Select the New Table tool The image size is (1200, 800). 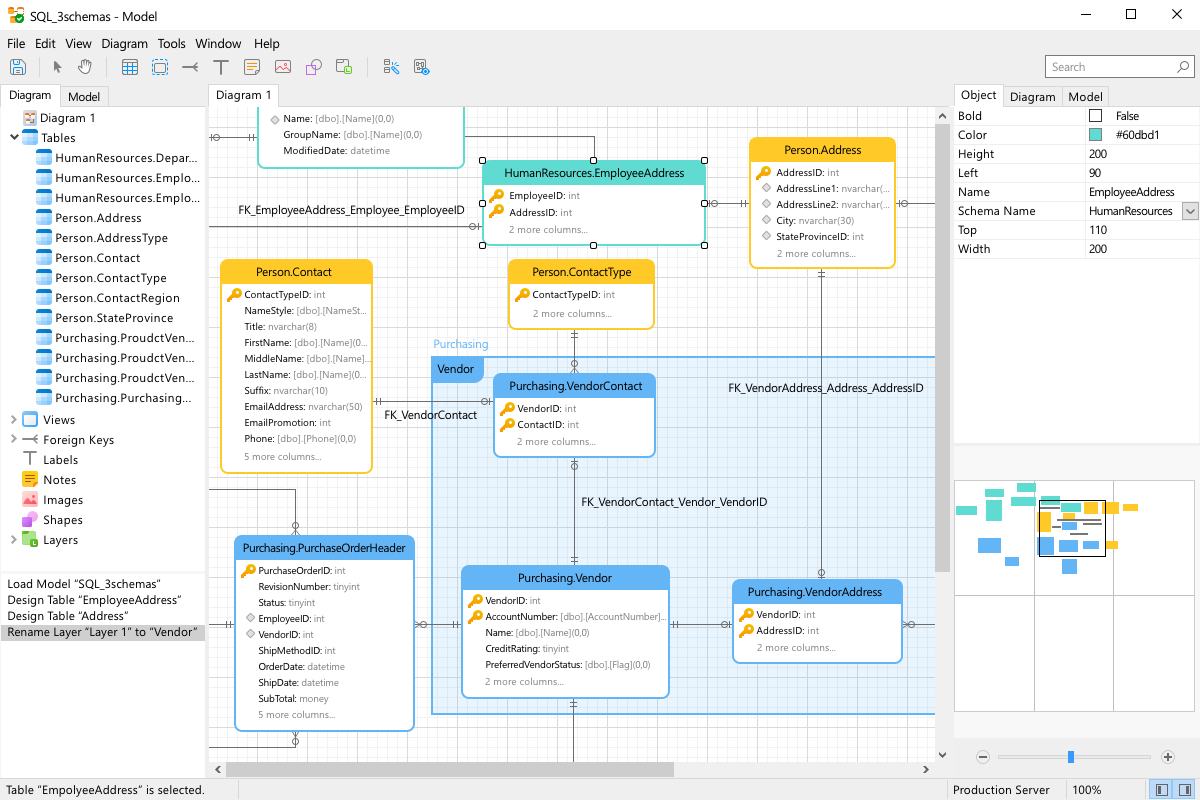point(130,66)
